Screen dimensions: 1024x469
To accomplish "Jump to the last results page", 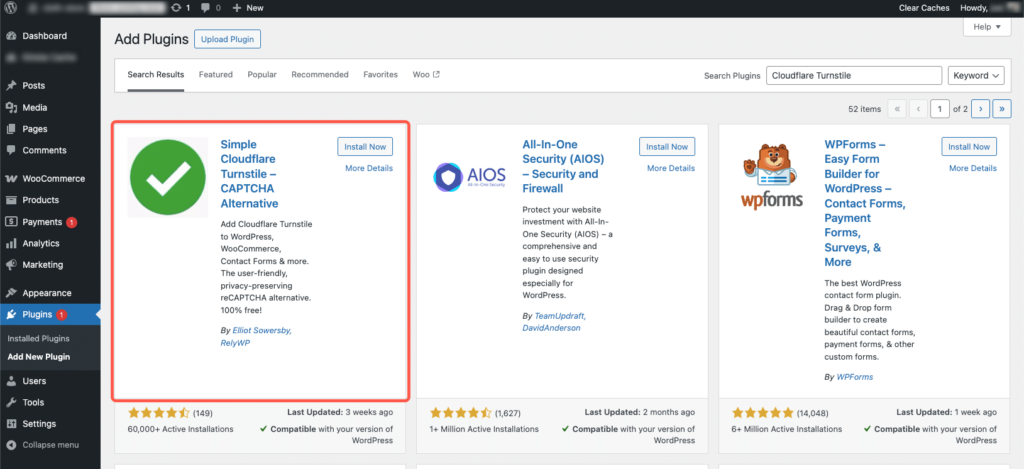I will [1001, 108].
